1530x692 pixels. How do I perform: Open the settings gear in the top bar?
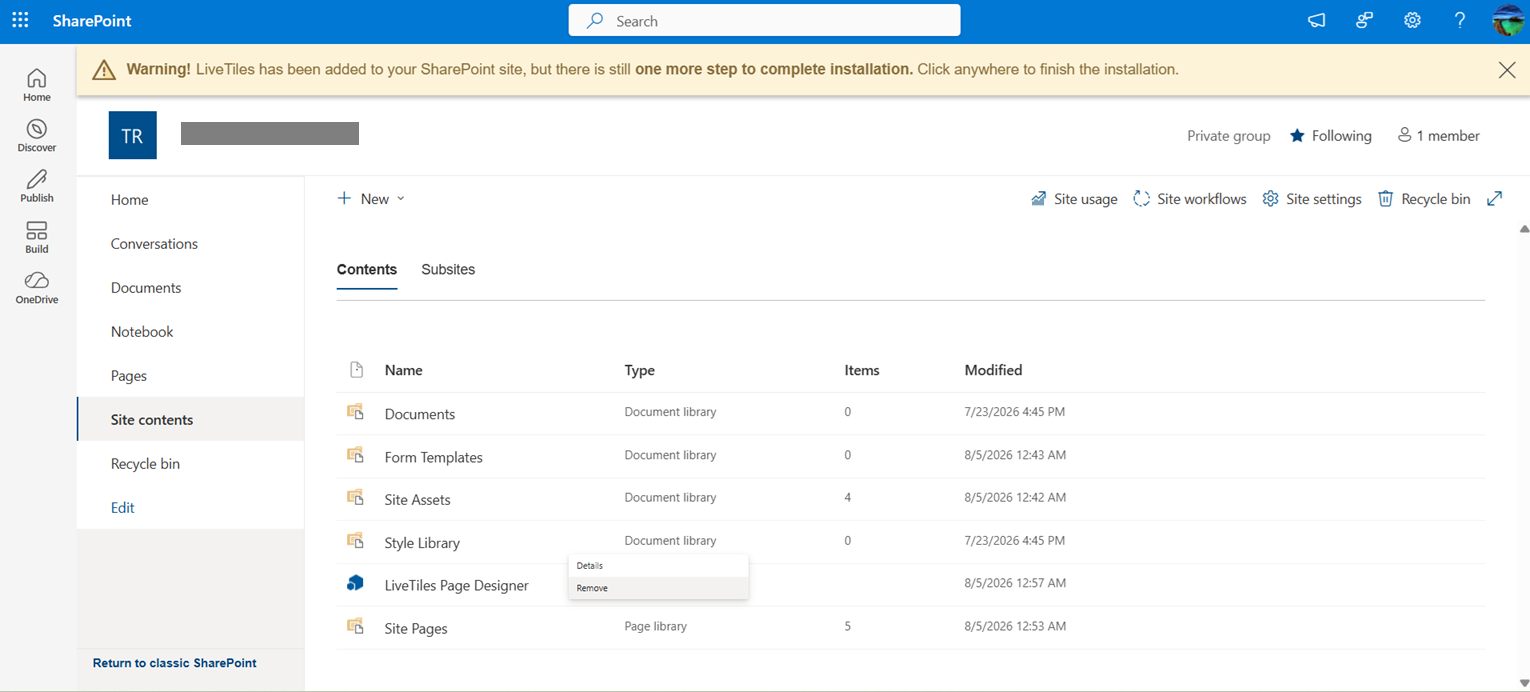click(1412, 20)
